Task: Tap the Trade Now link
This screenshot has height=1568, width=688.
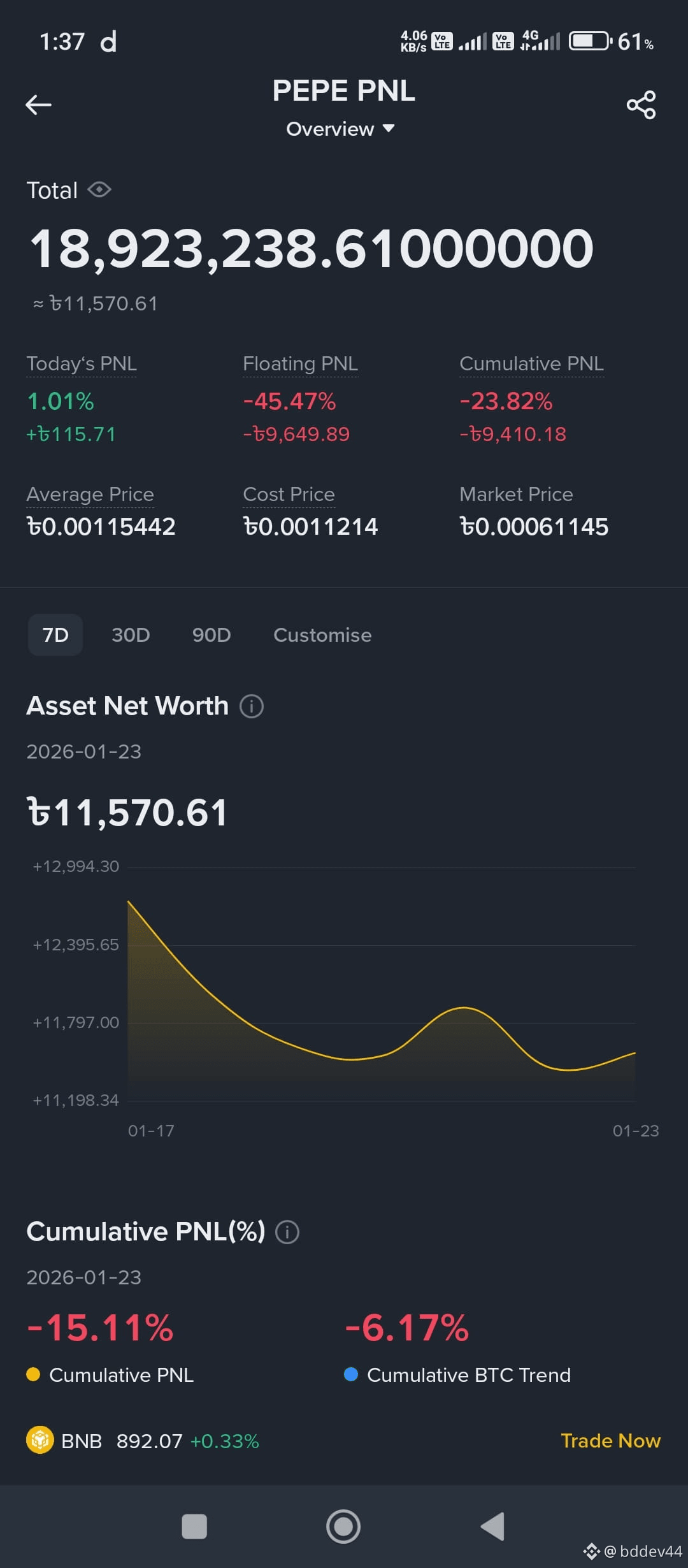Action: (x=610, y=1441)
